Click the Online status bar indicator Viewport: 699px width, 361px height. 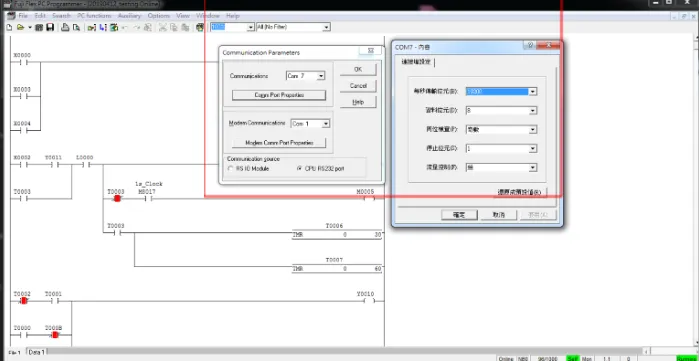click(x=506, y=358)
